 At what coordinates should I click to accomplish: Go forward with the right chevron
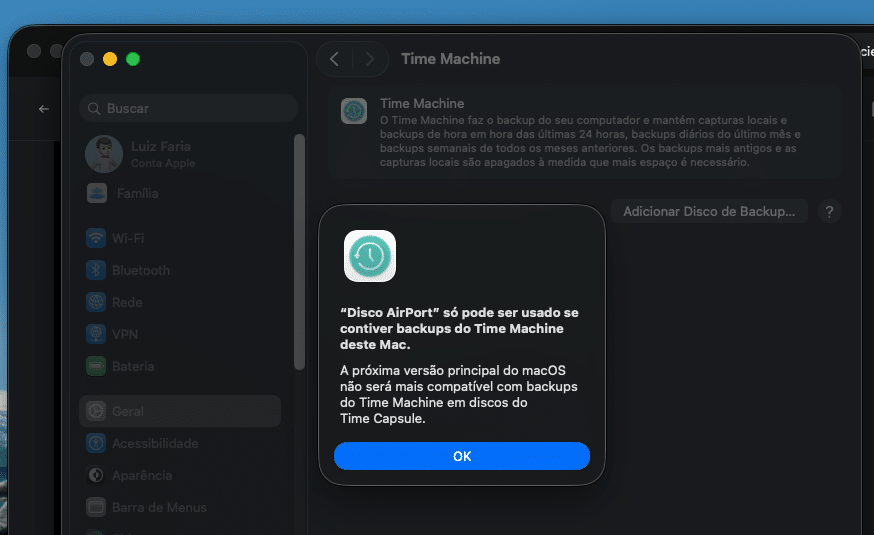369,59
